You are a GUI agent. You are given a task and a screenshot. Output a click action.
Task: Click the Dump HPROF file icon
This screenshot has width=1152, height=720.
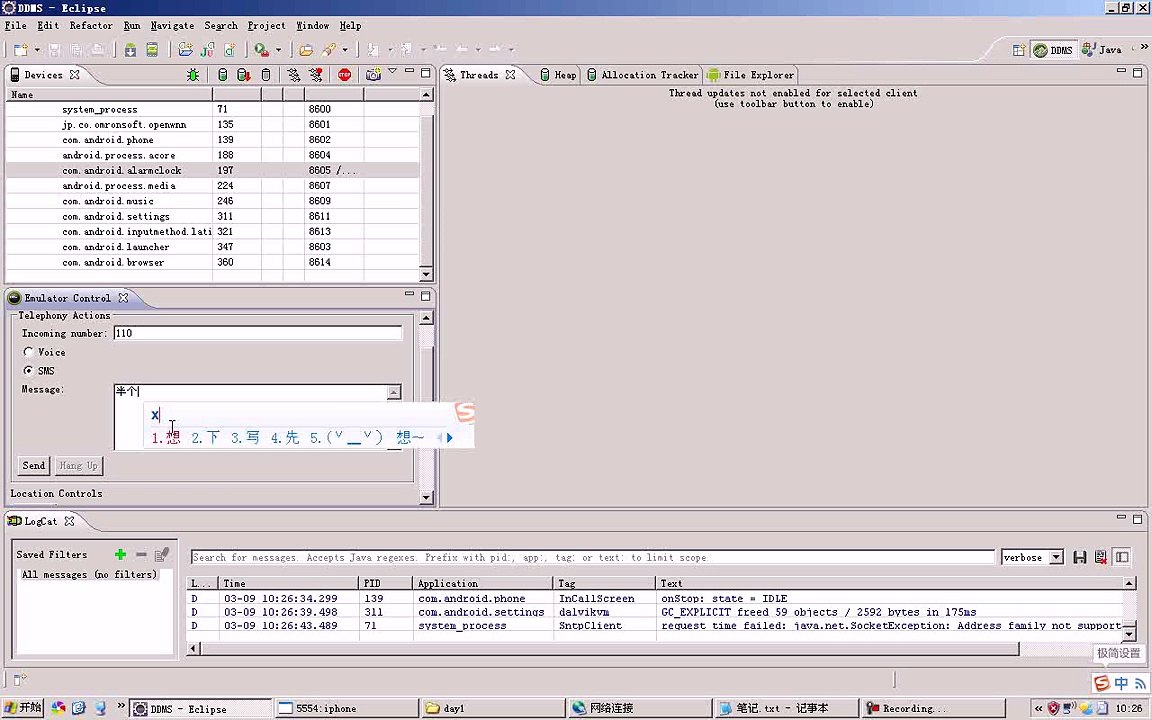coord(244,75)
